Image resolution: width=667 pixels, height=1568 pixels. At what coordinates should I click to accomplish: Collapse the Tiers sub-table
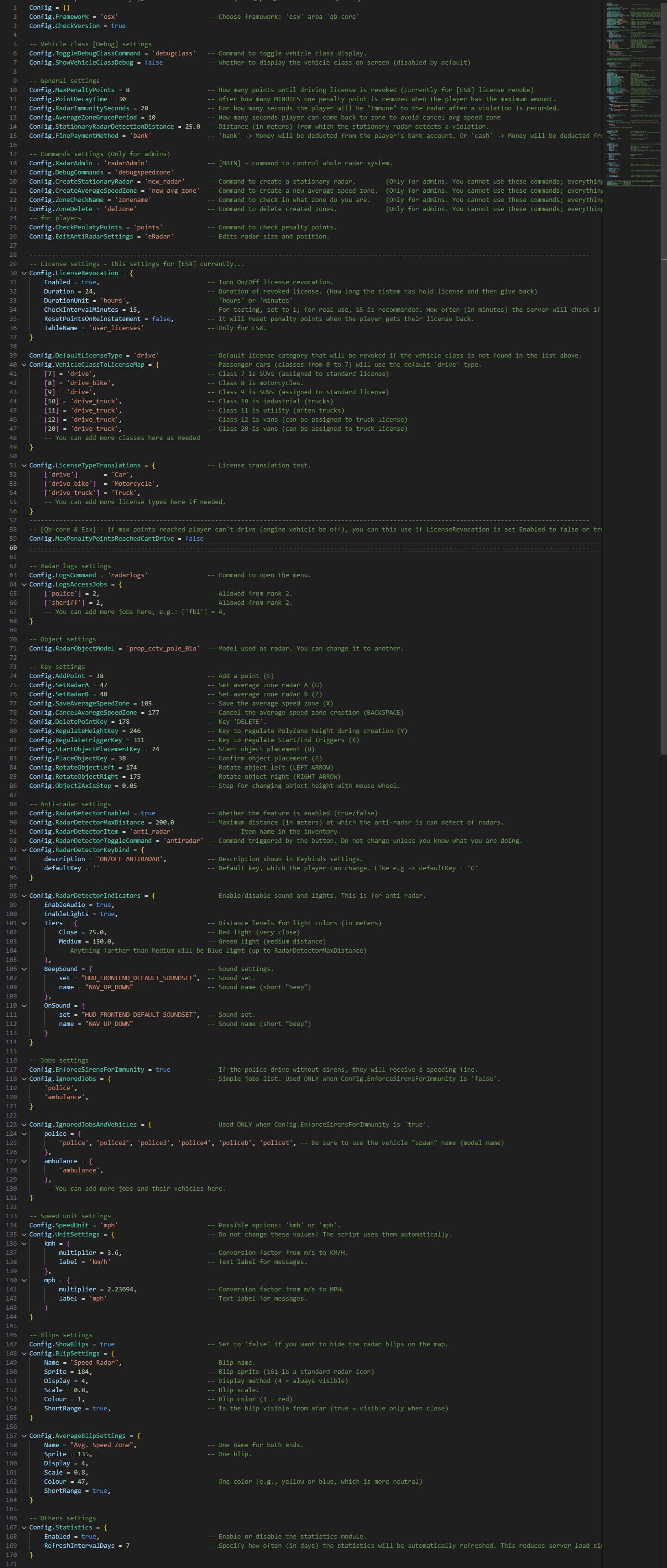pyautogui.click(x=24, y=923)
